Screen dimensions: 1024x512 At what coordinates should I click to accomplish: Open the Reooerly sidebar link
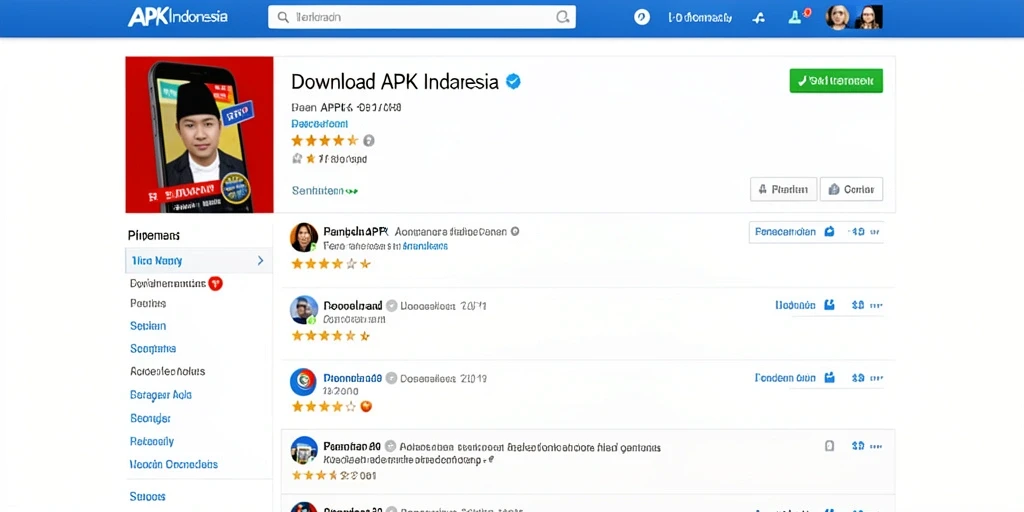point(152,441)
